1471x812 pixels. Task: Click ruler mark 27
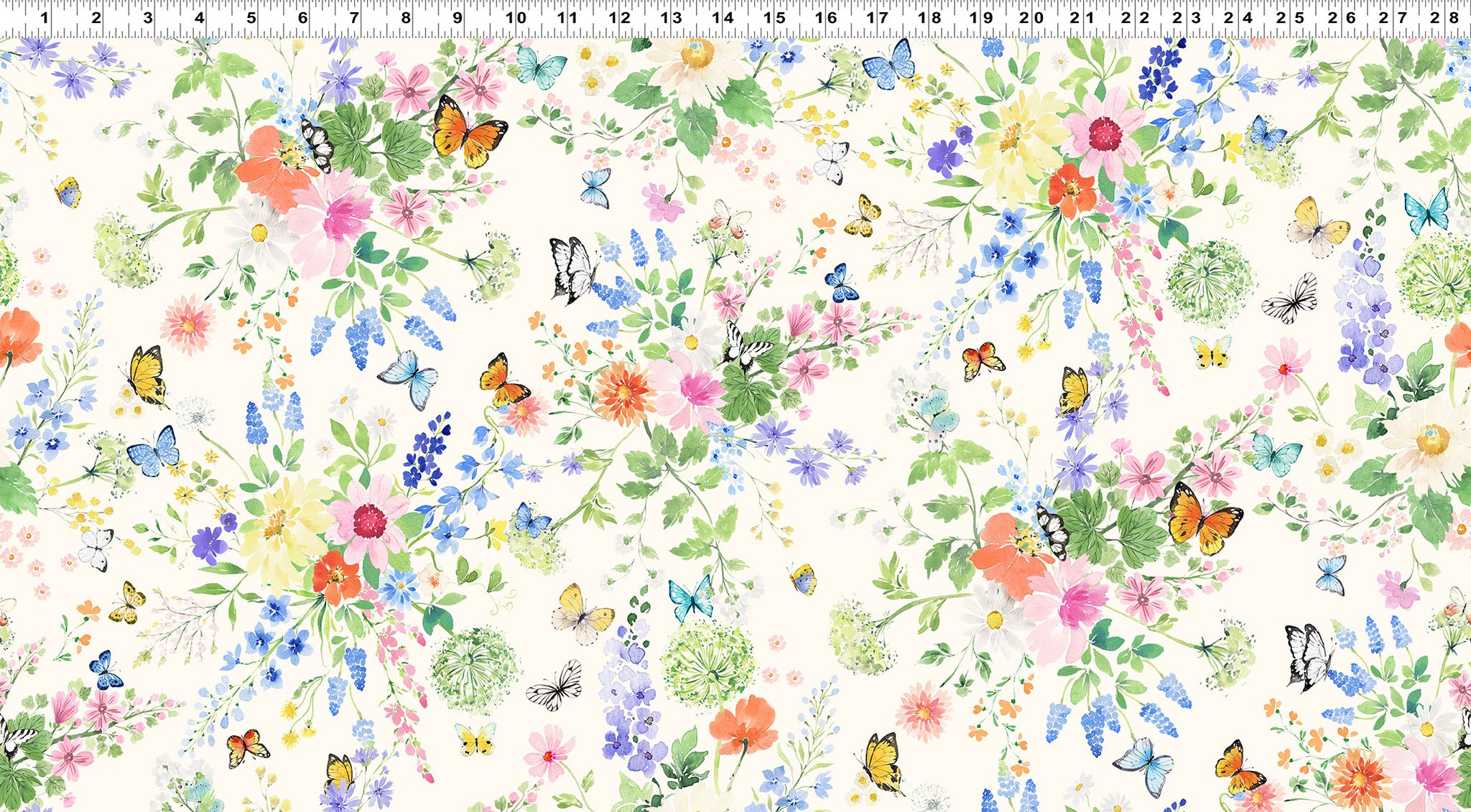click(x=1393, y=17)
